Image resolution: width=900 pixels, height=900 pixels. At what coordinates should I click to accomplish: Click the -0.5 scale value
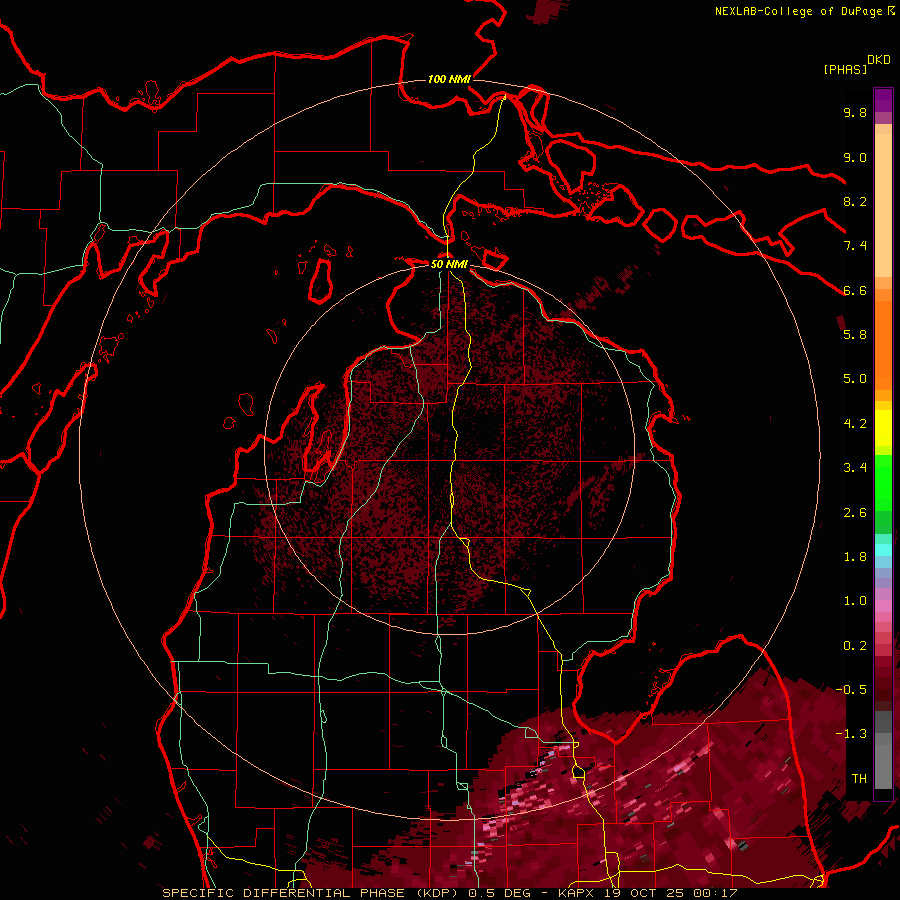[851, 690]
